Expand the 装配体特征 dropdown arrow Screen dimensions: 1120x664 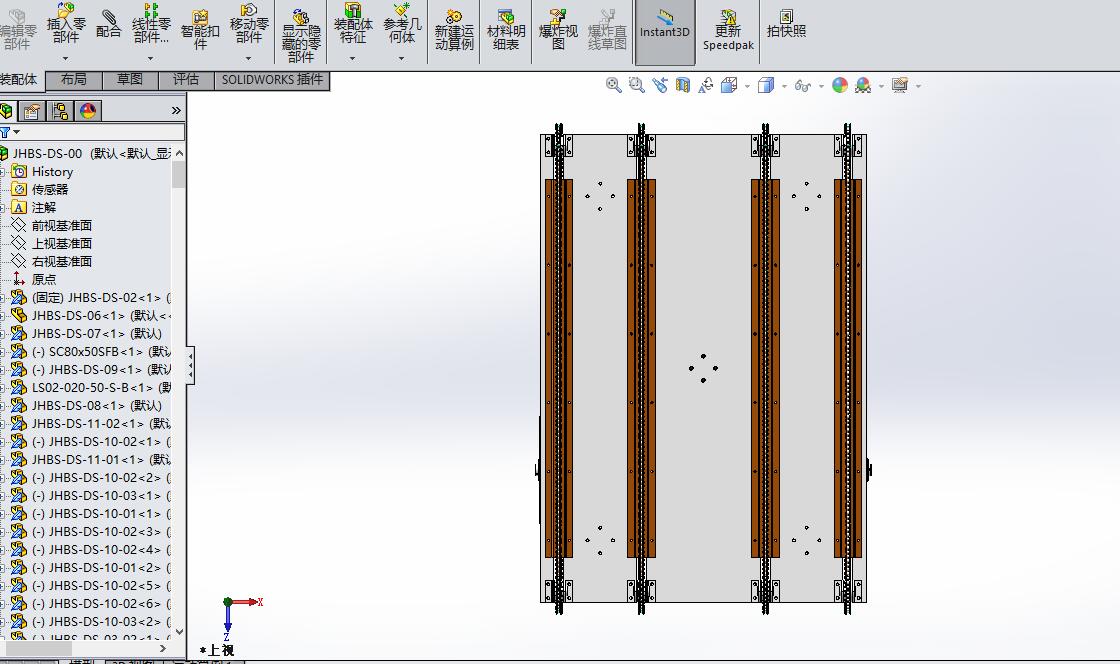[x=353, y=59]
